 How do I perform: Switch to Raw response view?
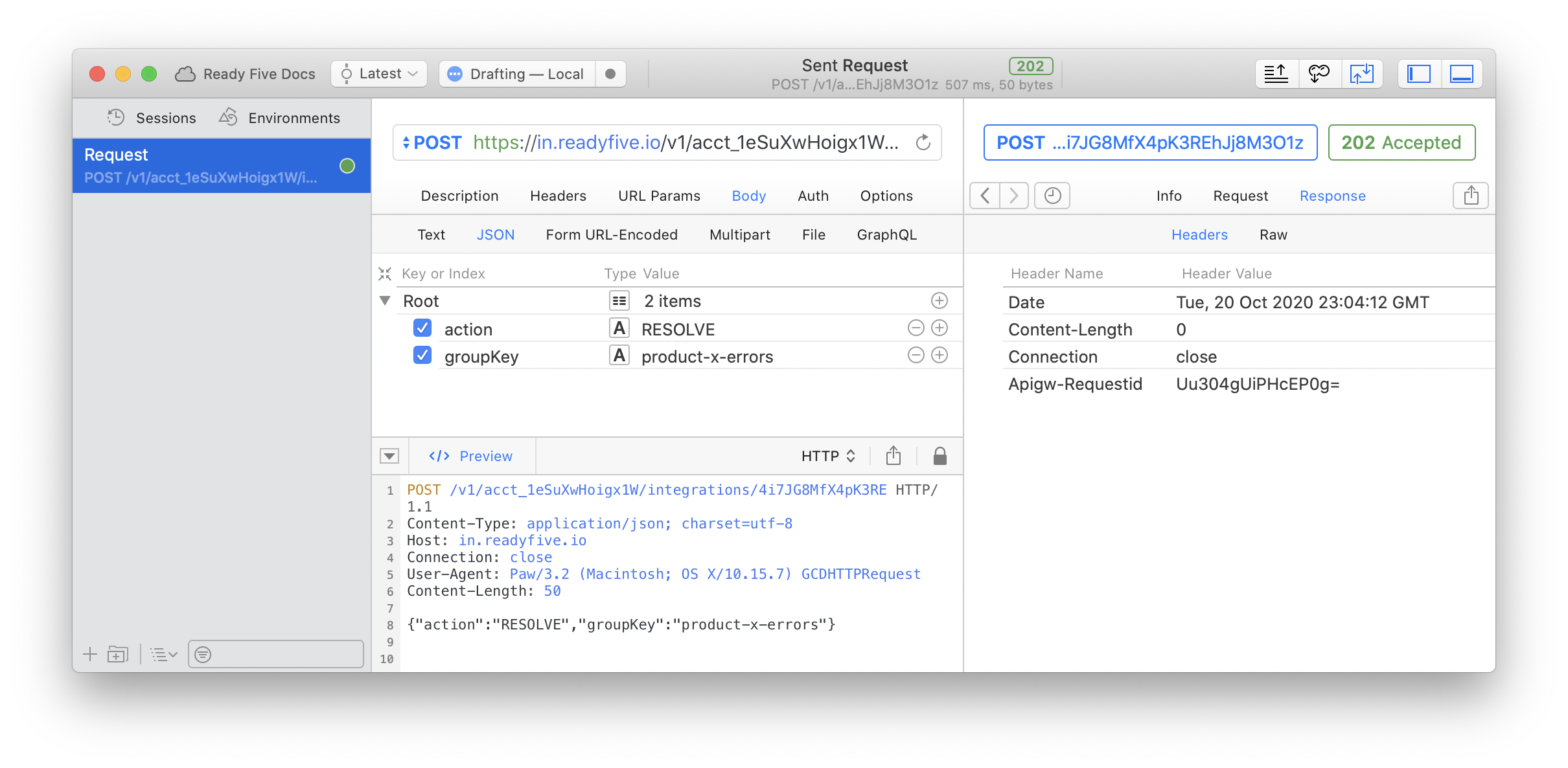[x=1273, y=234]
